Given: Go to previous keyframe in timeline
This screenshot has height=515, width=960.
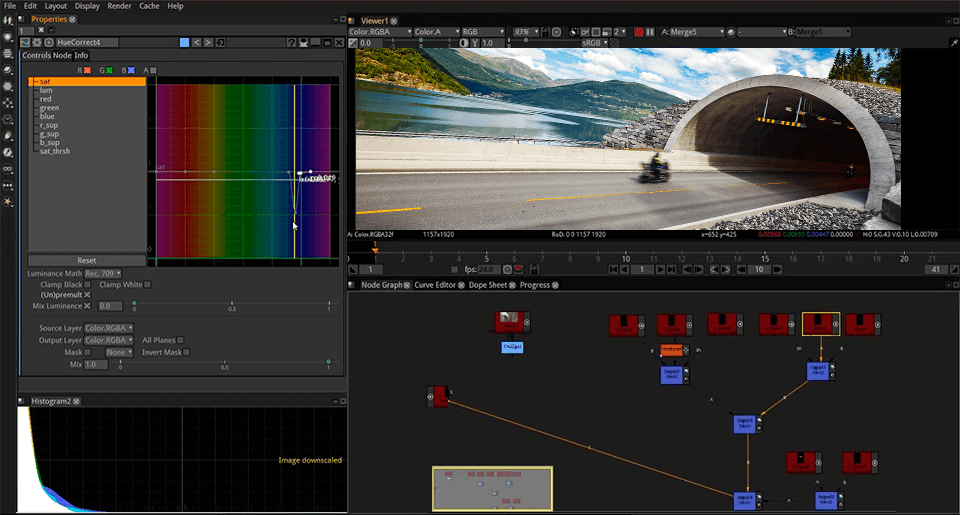Looking at the screenshot, I should 714,269.
